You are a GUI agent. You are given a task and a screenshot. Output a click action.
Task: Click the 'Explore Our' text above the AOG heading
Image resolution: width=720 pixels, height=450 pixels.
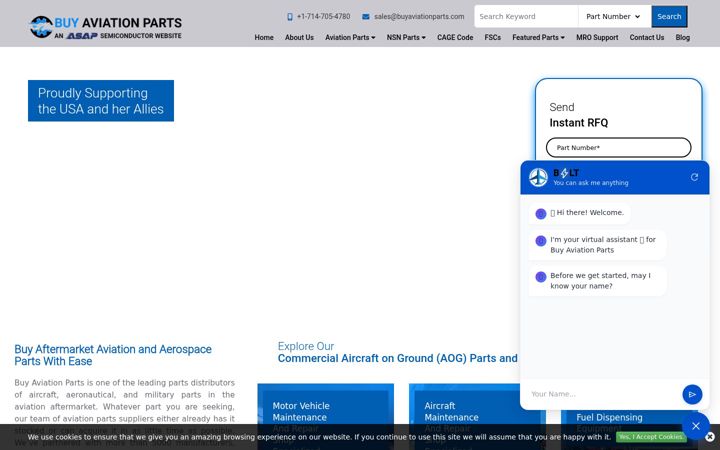306,346
